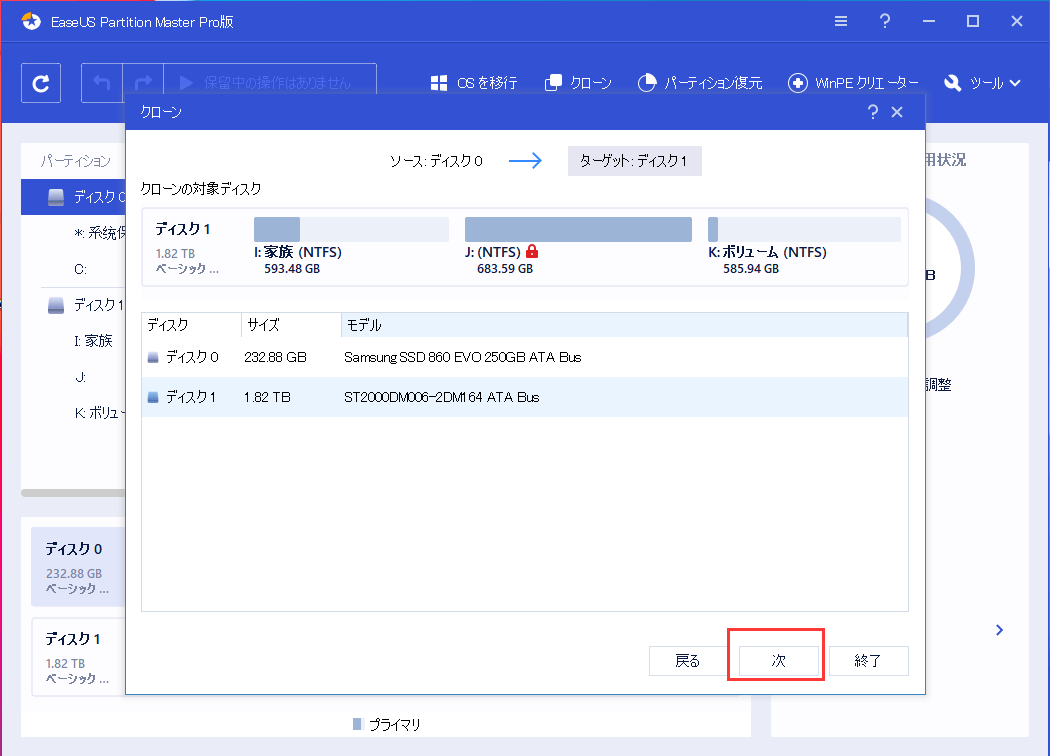
Task: Select I: 家族 in left tree
Action: click(x=93, y=341)
